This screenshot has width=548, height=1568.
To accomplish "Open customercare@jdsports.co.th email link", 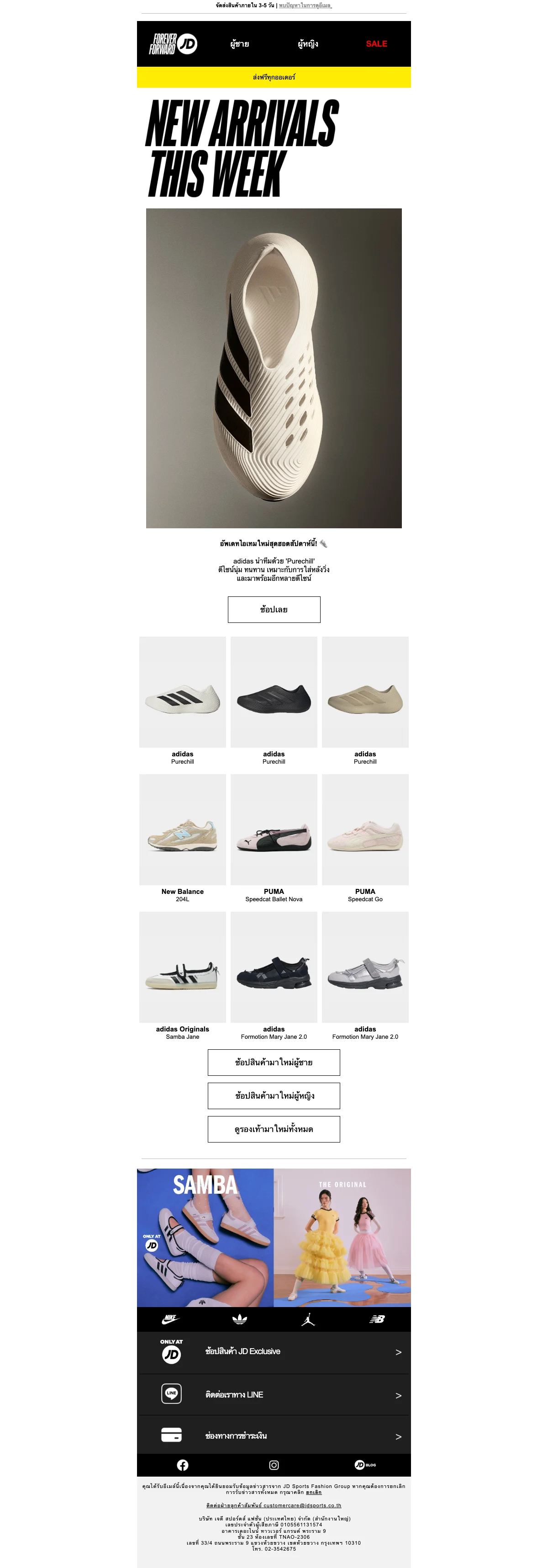I will 302,1505.
